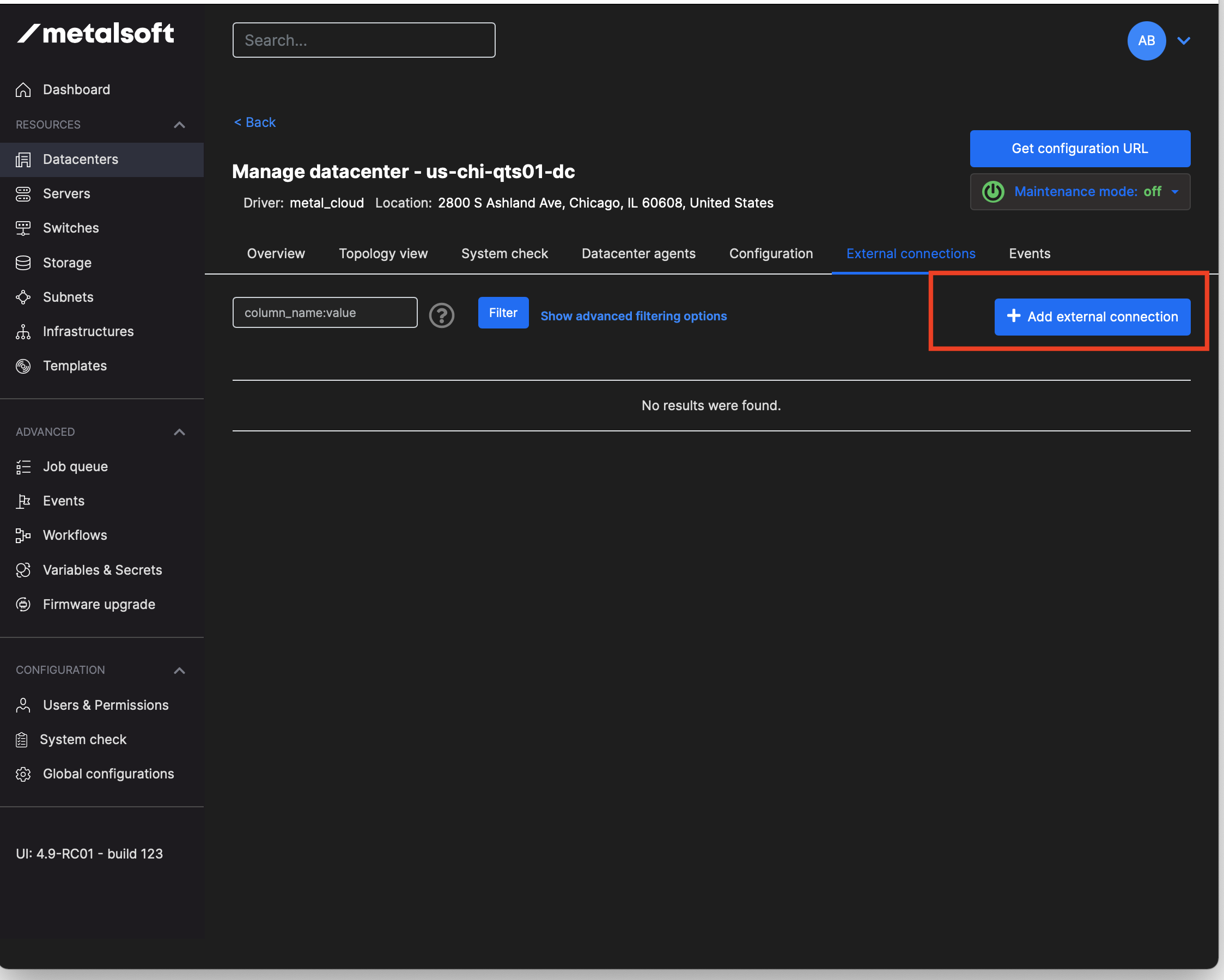Click the Firmware upgrade icon
Viewport: 1224px width, 980px height.
coord(23,605)
